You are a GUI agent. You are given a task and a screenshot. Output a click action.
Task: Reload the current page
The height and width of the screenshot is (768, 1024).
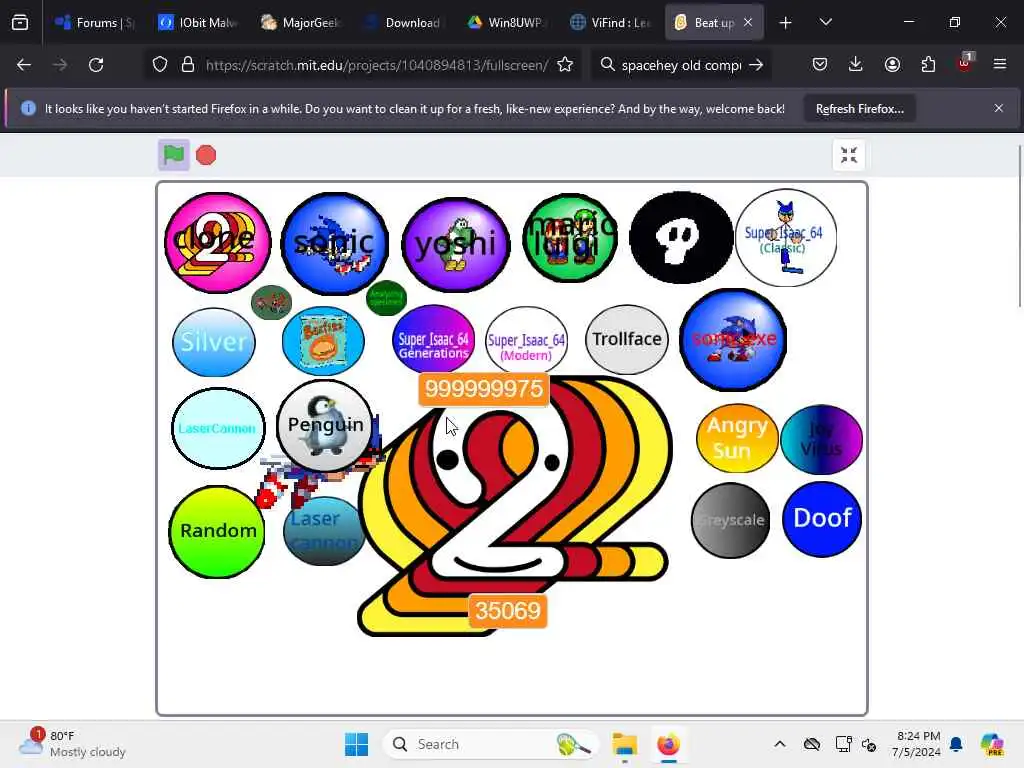pos(96,65)
